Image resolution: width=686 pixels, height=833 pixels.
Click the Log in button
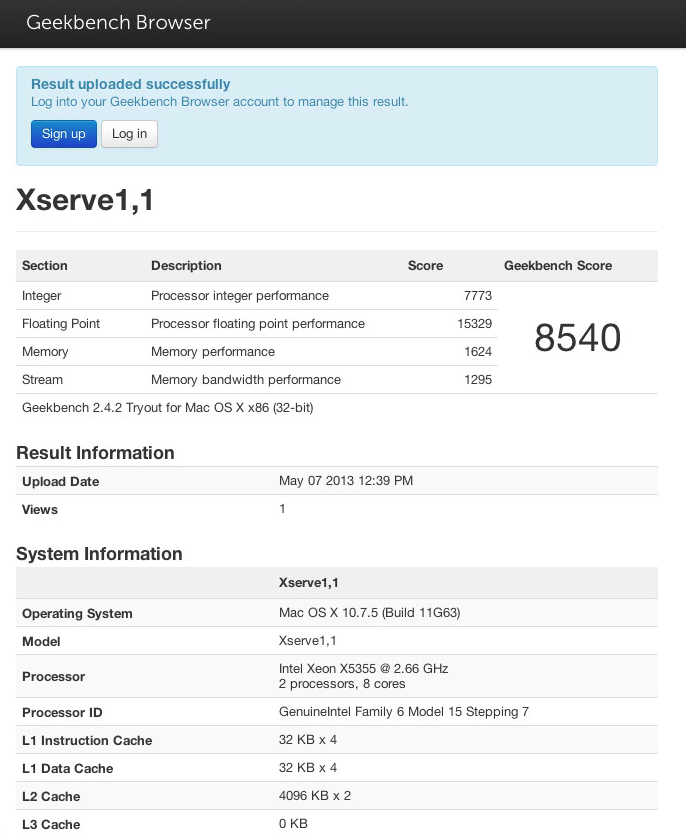coord(129,134)
